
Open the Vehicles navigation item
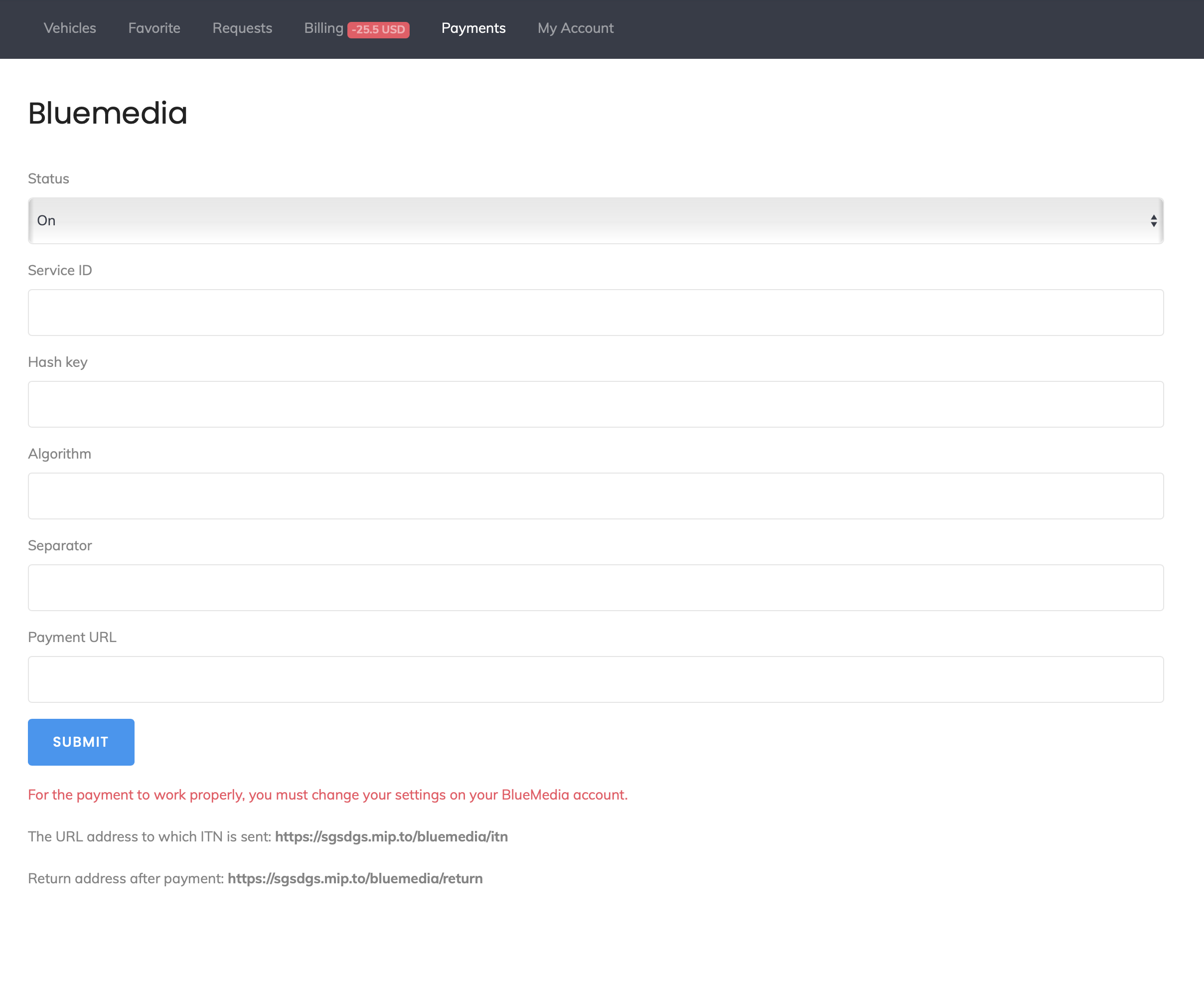pyautogui.click(x=70, y=28)
